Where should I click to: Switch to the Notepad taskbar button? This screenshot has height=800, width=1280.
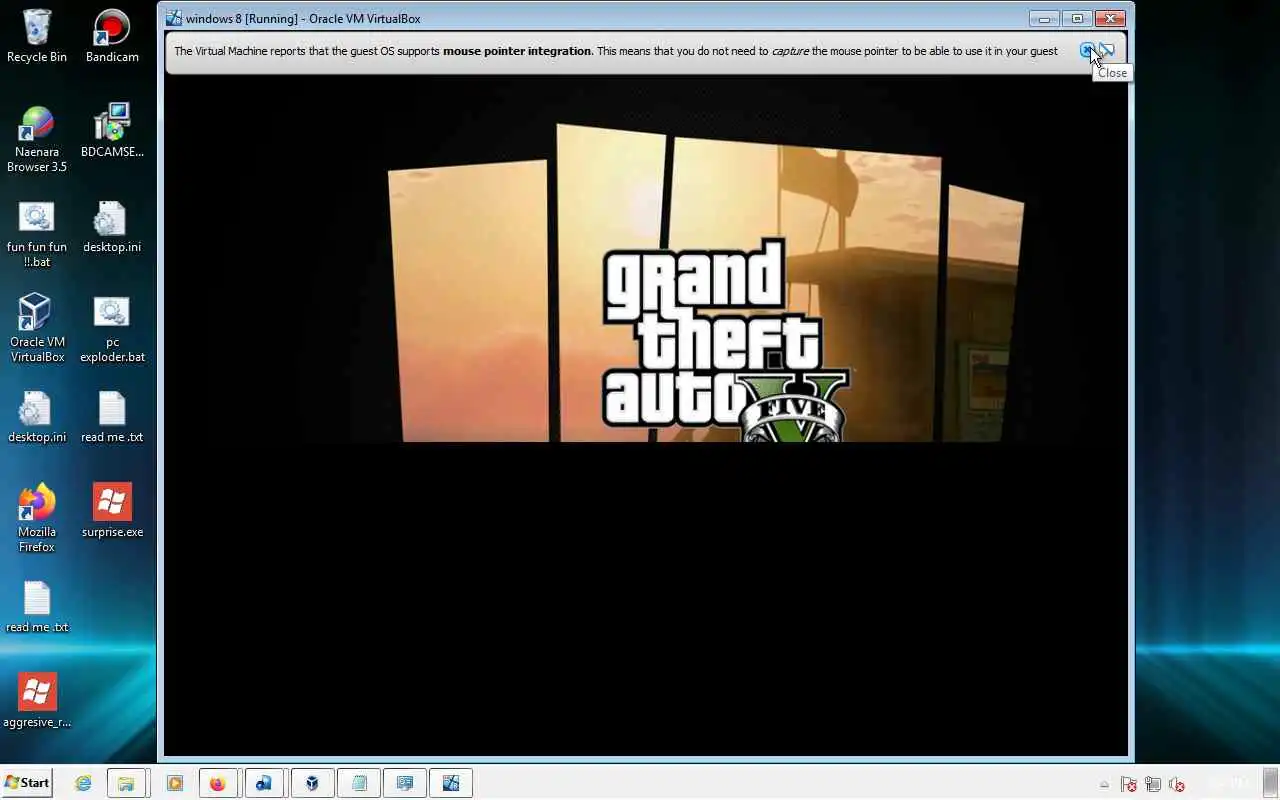pyautogui.click(x=358, y=783)
